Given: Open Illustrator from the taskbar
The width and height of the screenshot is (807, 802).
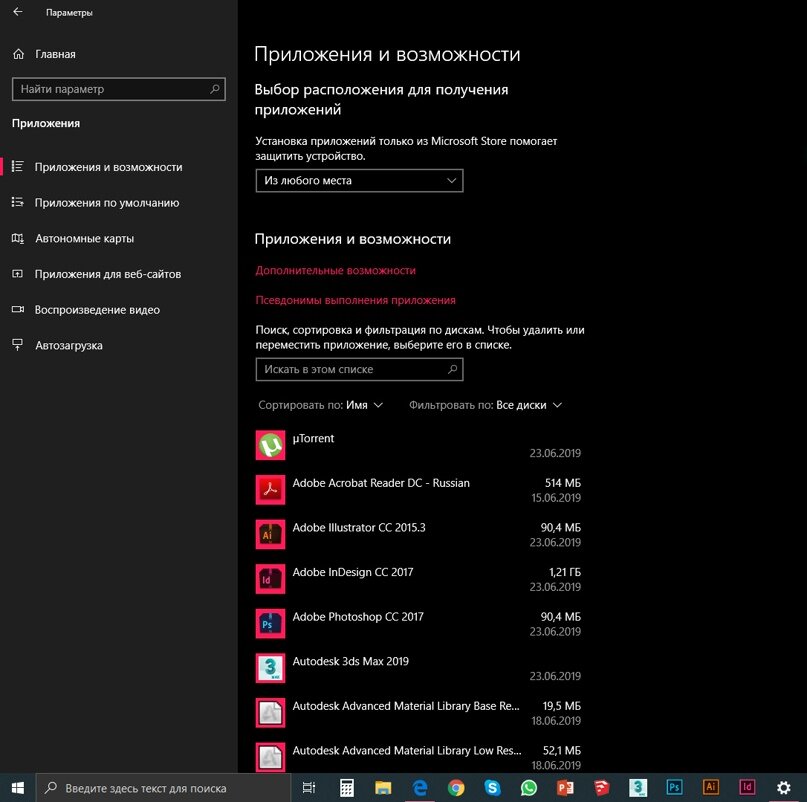Looking at the screenshot, I should (x=711, y=788).
